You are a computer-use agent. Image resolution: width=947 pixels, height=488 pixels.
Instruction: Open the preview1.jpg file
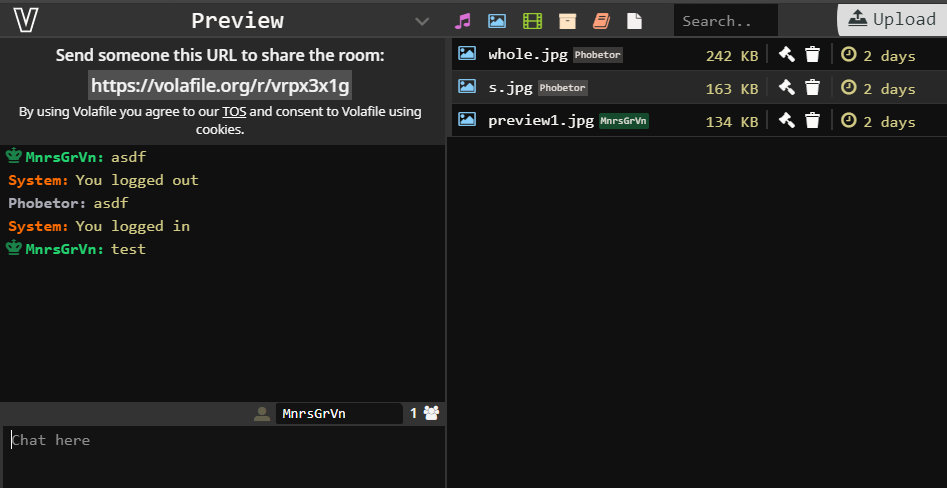point(541,121)
